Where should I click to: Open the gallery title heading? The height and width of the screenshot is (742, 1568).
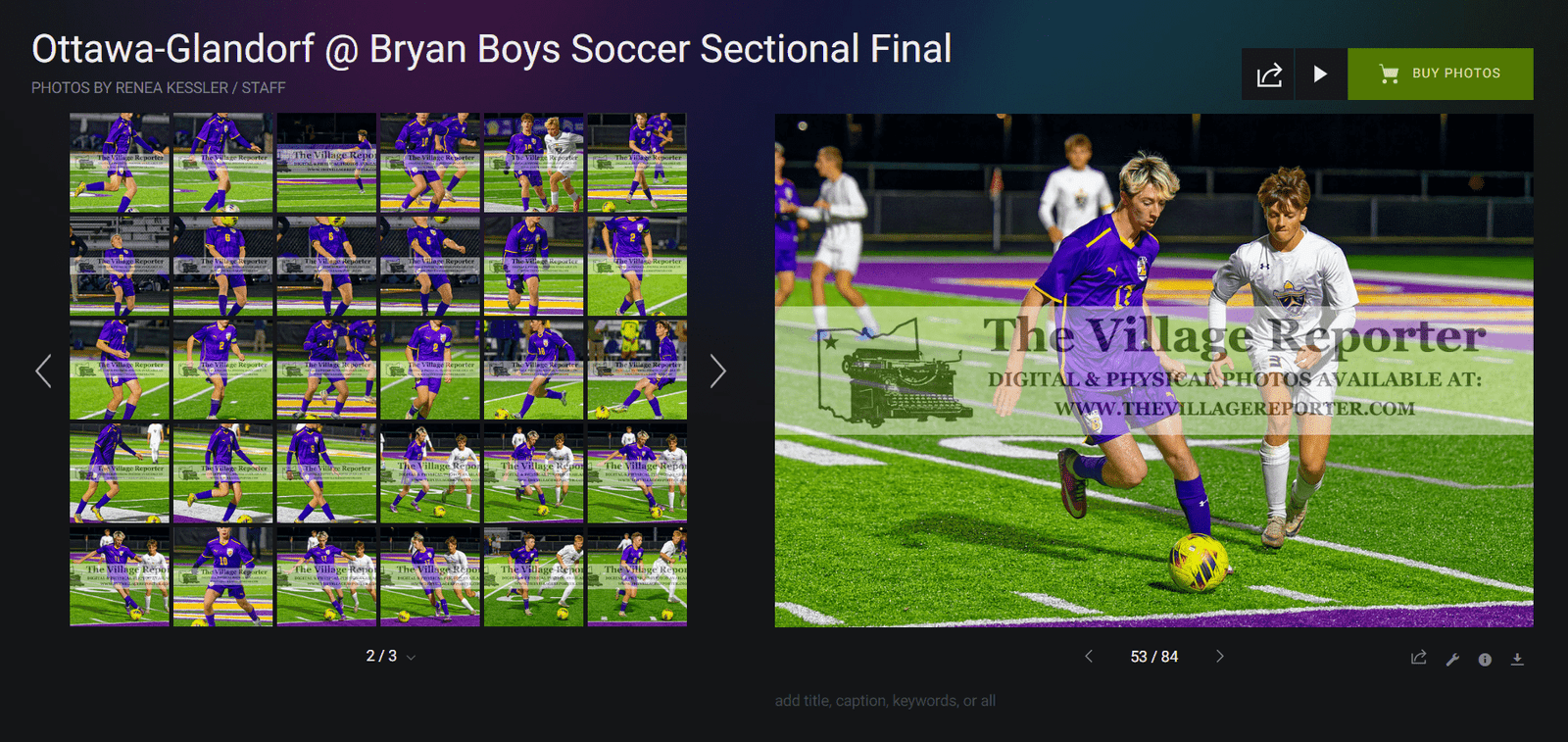point(491,49)
